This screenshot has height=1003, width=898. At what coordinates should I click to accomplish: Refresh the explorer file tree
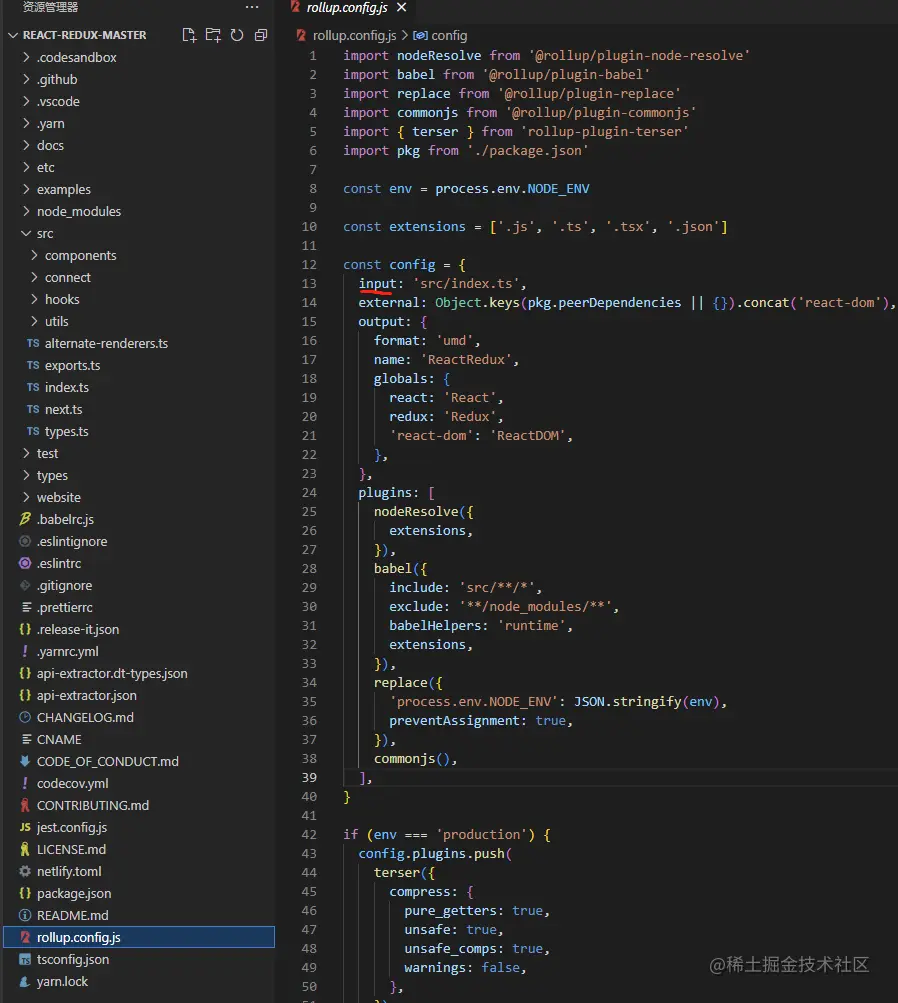point(237,35)
